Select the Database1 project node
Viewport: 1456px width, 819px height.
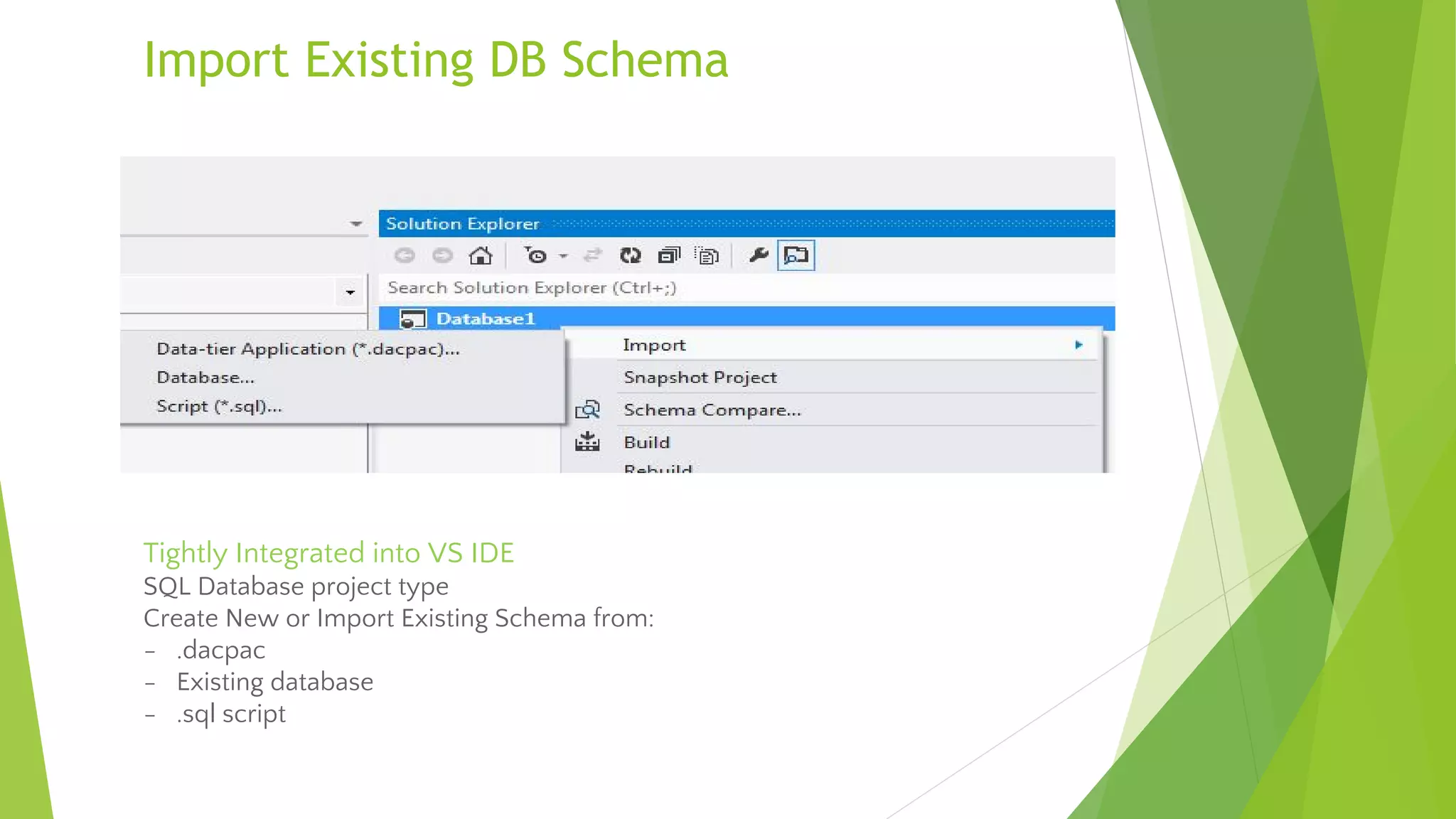746,318
